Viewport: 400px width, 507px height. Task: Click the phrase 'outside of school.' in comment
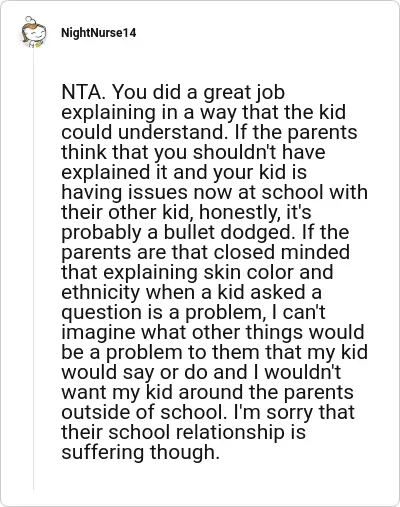click(x=144, y=412)
